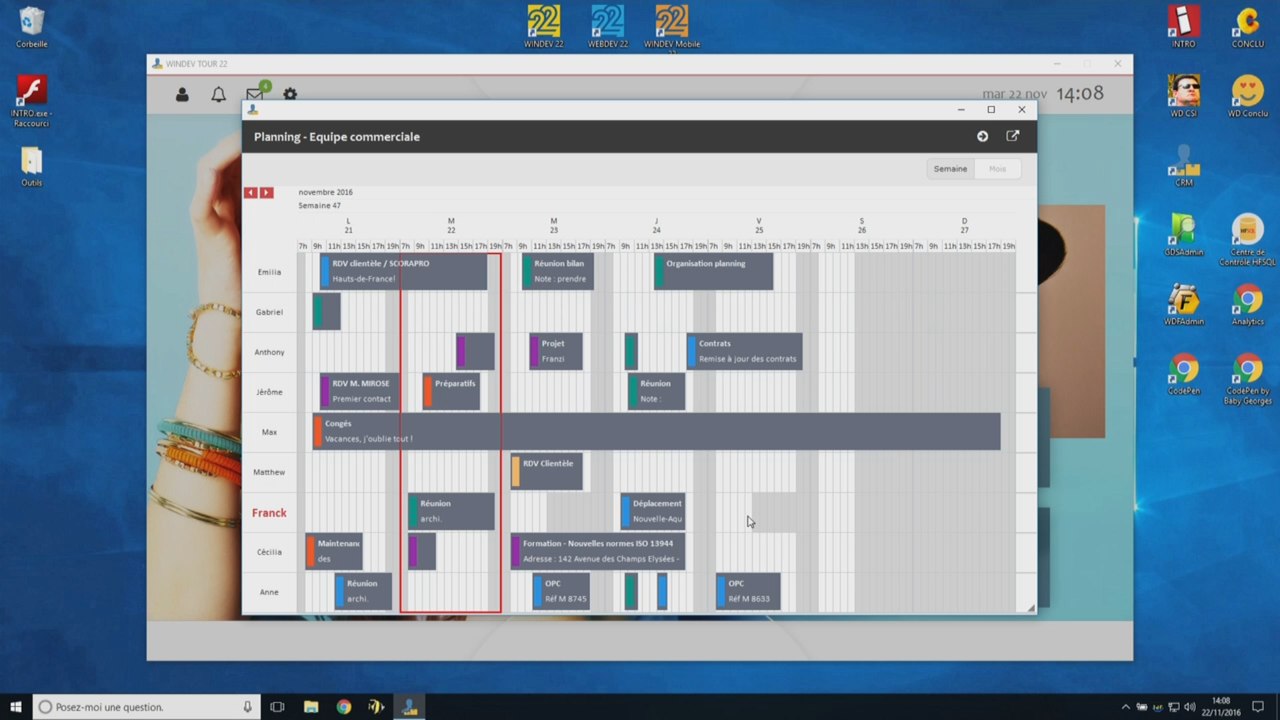Open WINDEV Mobile 22 desktop shortcut
1280x720 pixels.
[672, 27]
